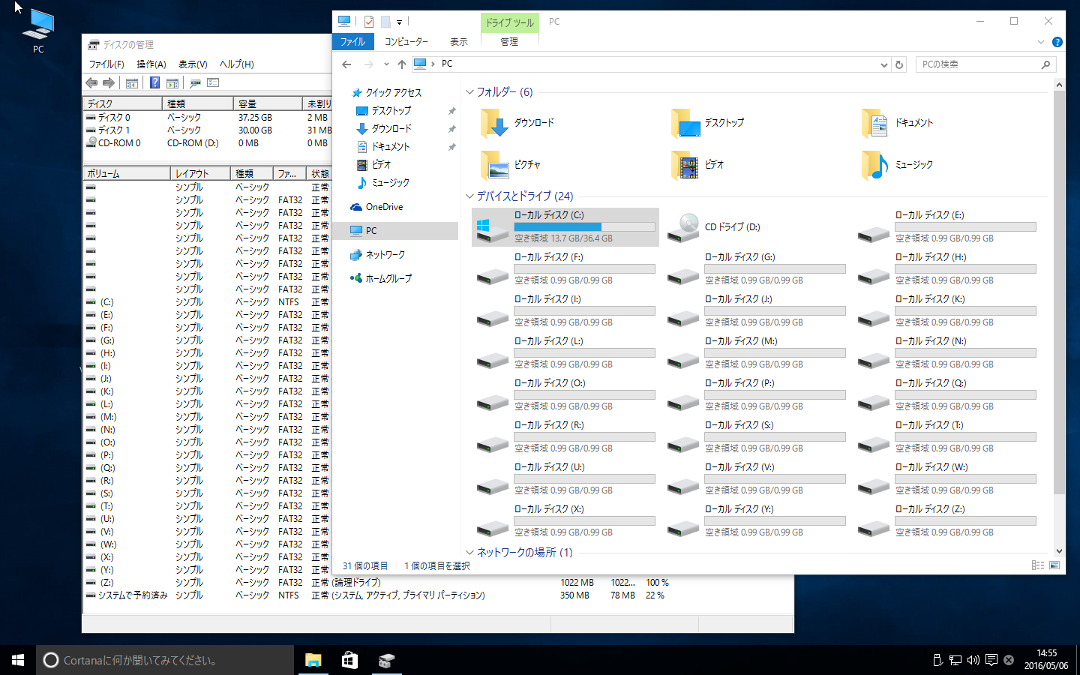1080x675 pixels.
Task: Switch to details view in status bar
Action: tap(1037, 566)
